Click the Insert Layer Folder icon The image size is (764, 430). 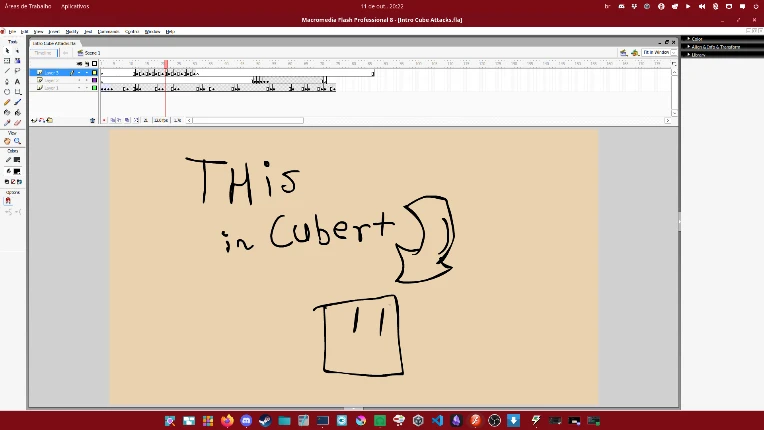(50, 120)
